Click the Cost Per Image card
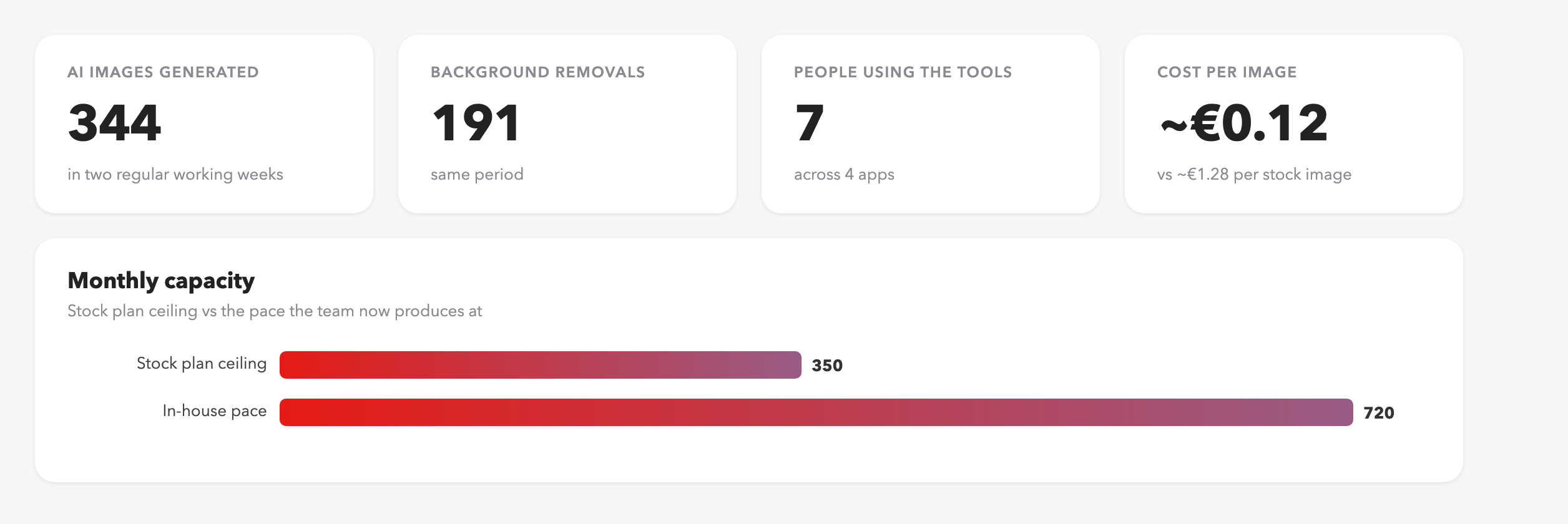1568x524 pixels. 1294,124
